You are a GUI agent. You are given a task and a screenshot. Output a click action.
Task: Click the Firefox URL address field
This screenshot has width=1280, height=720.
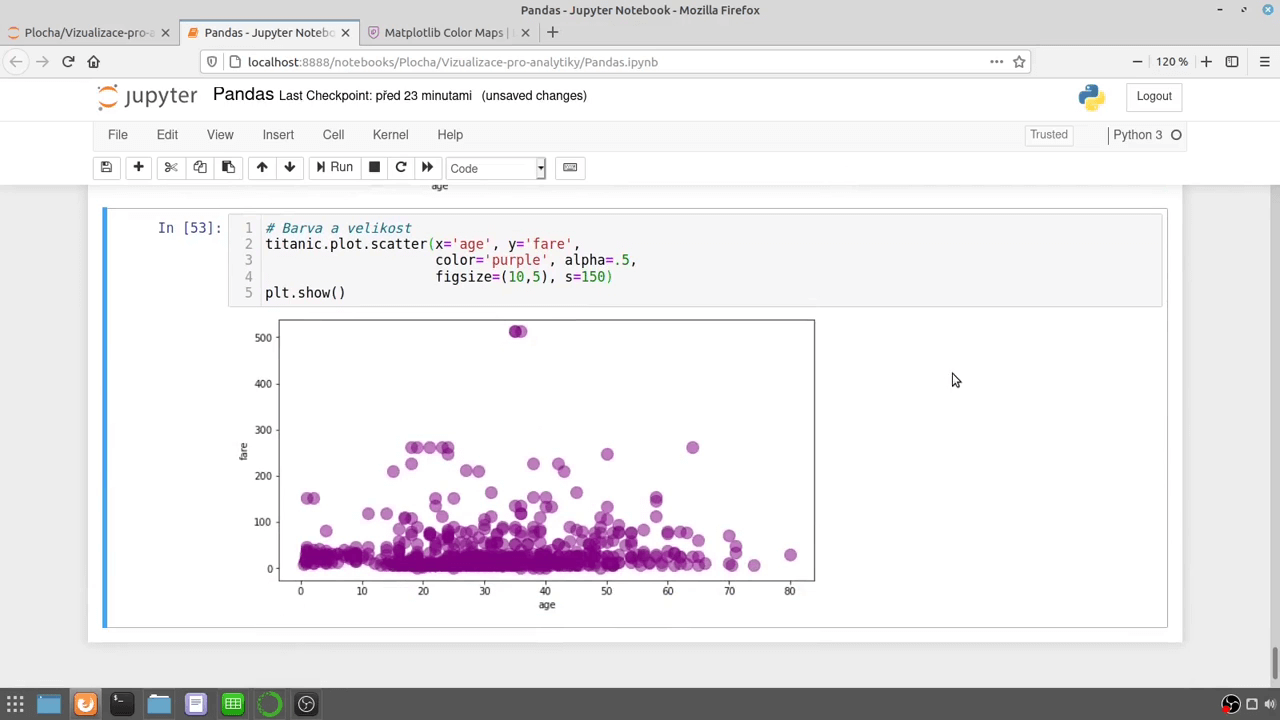(x=600, y=62)
